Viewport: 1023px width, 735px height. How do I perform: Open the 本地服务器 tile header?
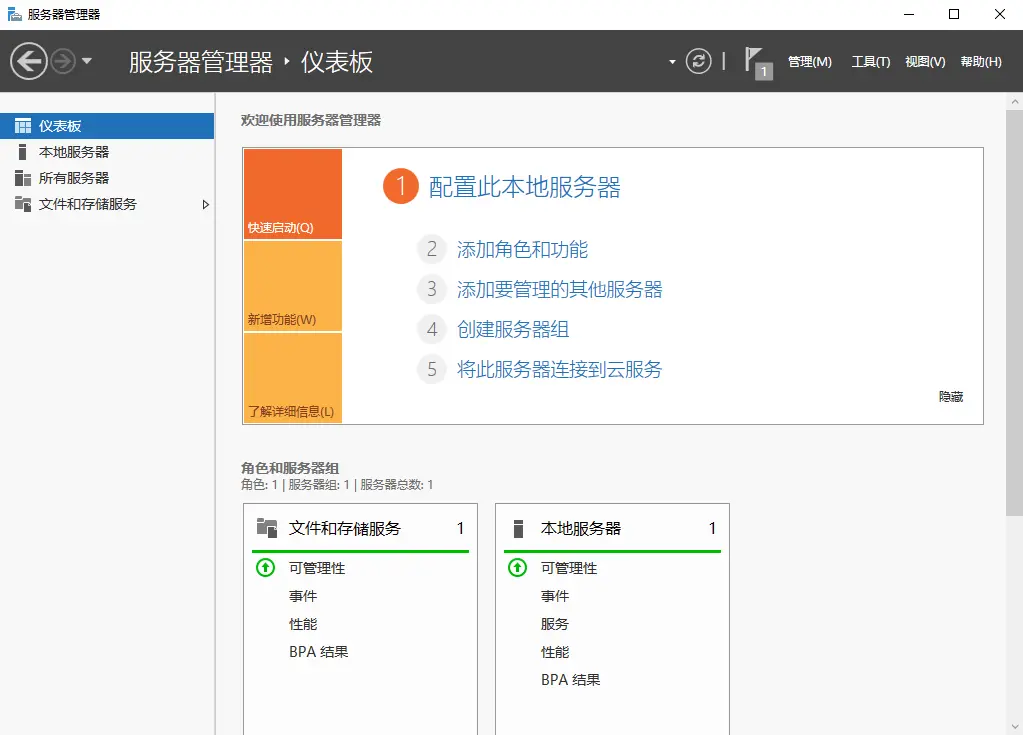tap(612, 528)
